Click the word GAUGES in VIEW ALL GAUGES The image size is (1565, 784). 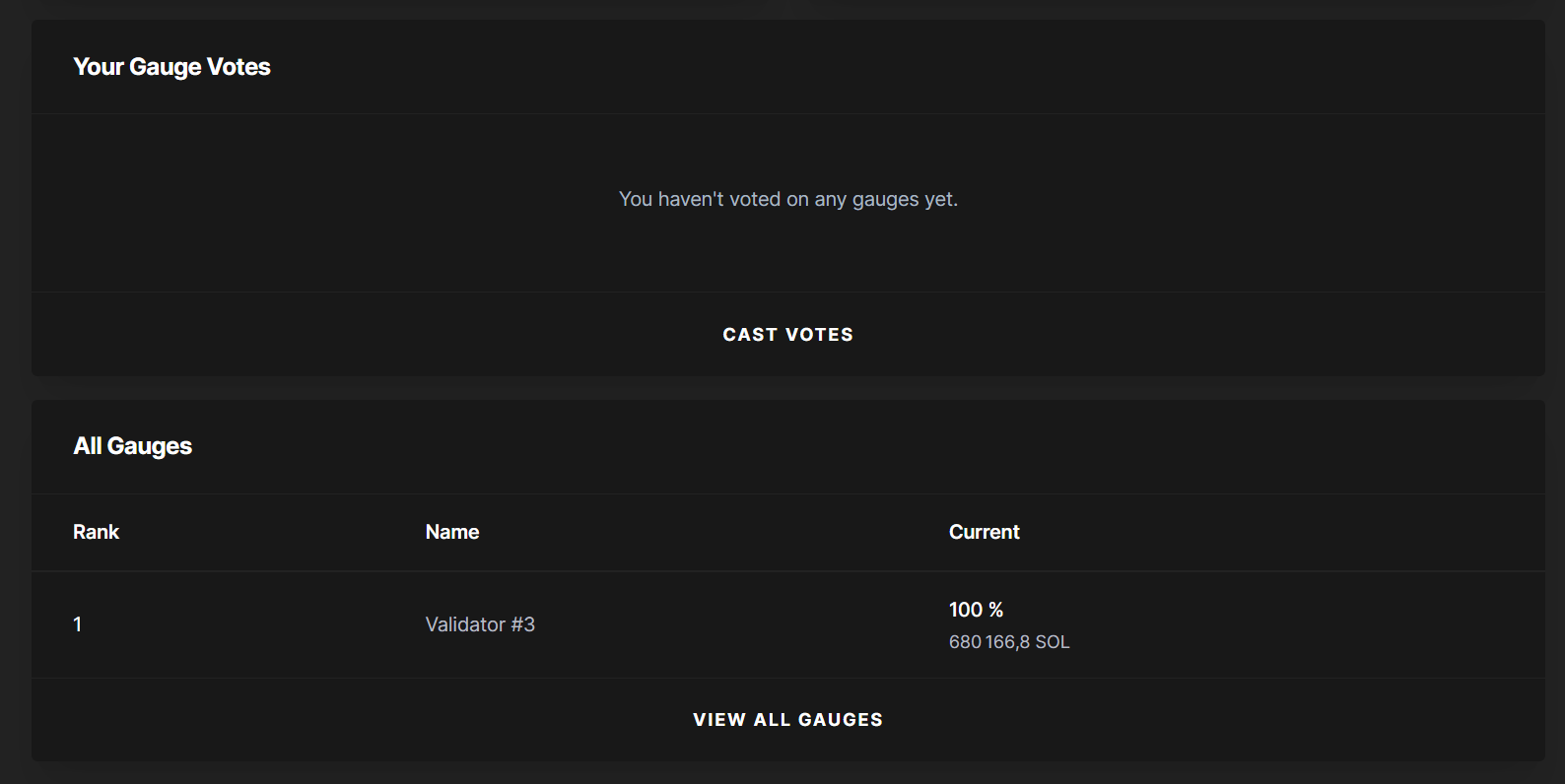pos(841,720)
